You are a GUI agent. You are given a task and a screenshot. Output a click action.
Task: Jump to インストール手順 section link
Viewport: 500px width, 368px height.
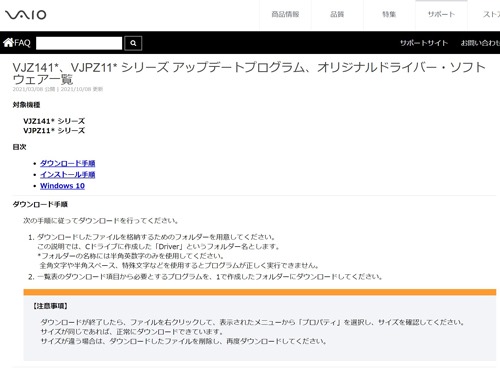pyautogui.click(x=68, y=175)
